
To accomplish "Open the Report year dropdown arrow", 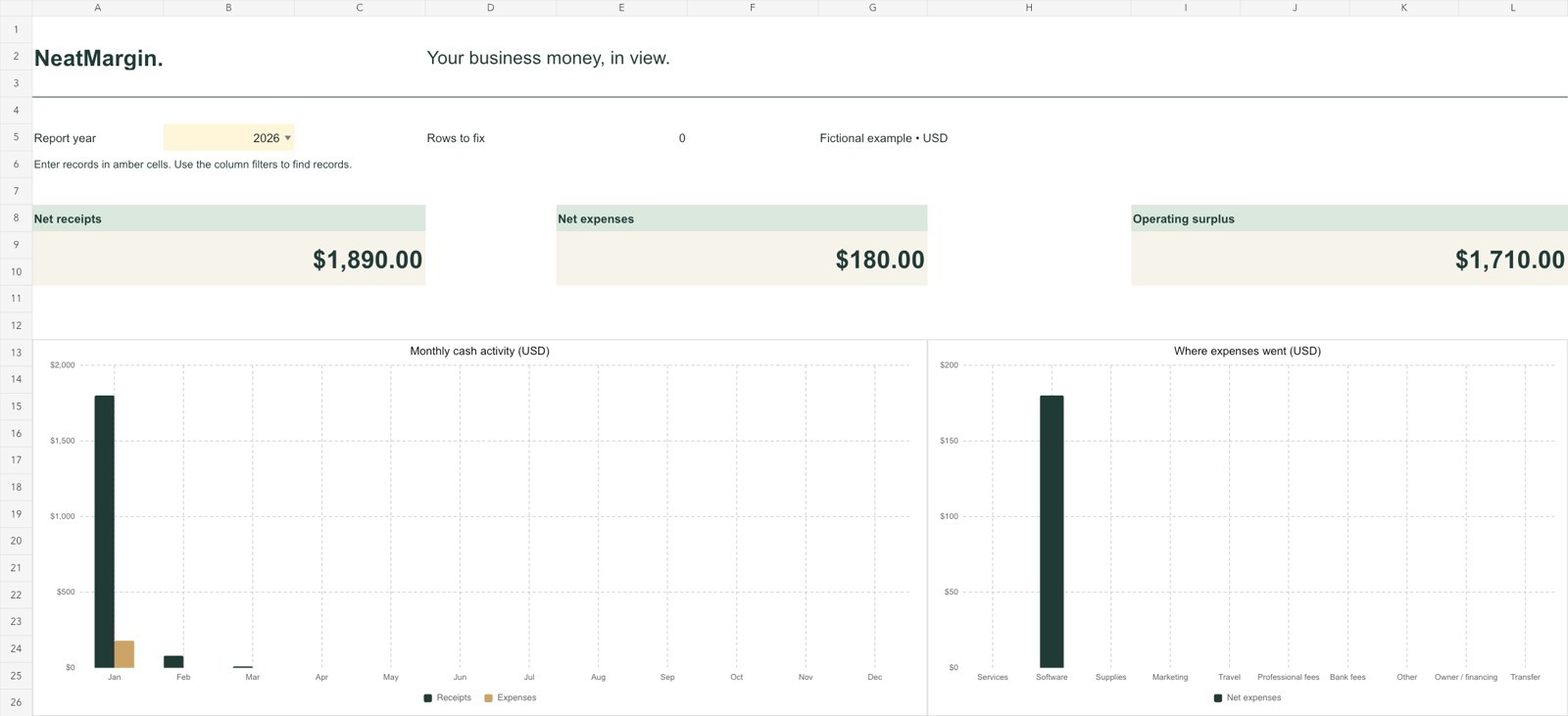I will pos(287,138).
